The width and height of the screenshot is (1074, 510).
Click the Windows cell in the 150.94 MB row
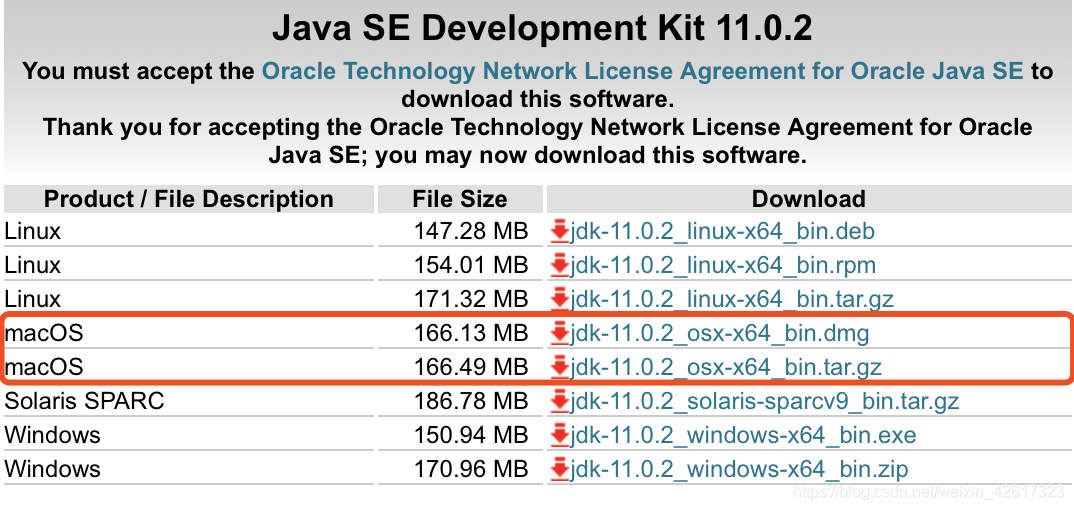[x=189, y=435]
